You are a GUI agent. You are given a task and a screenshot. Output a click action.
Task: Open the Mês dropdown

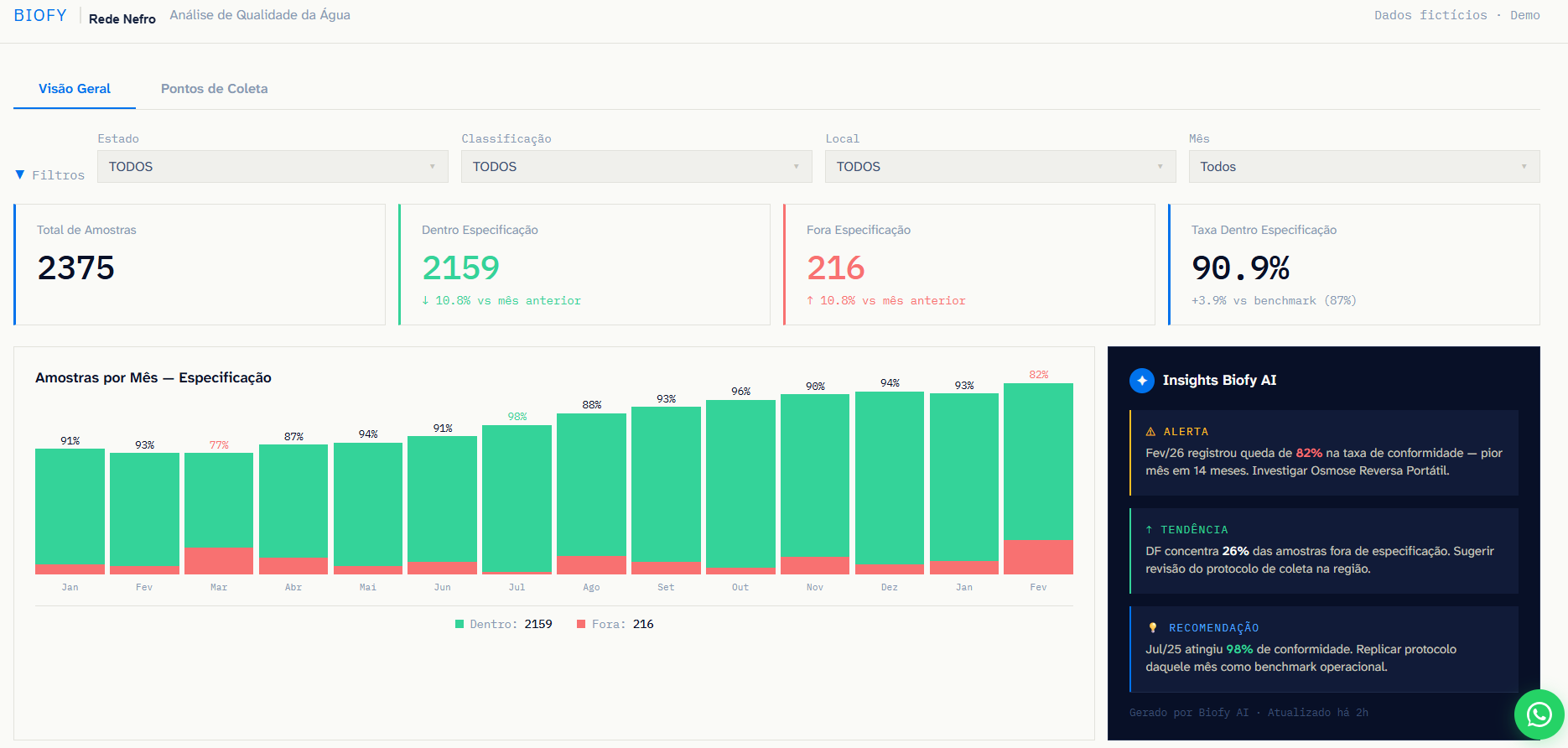click(1364, 167)
